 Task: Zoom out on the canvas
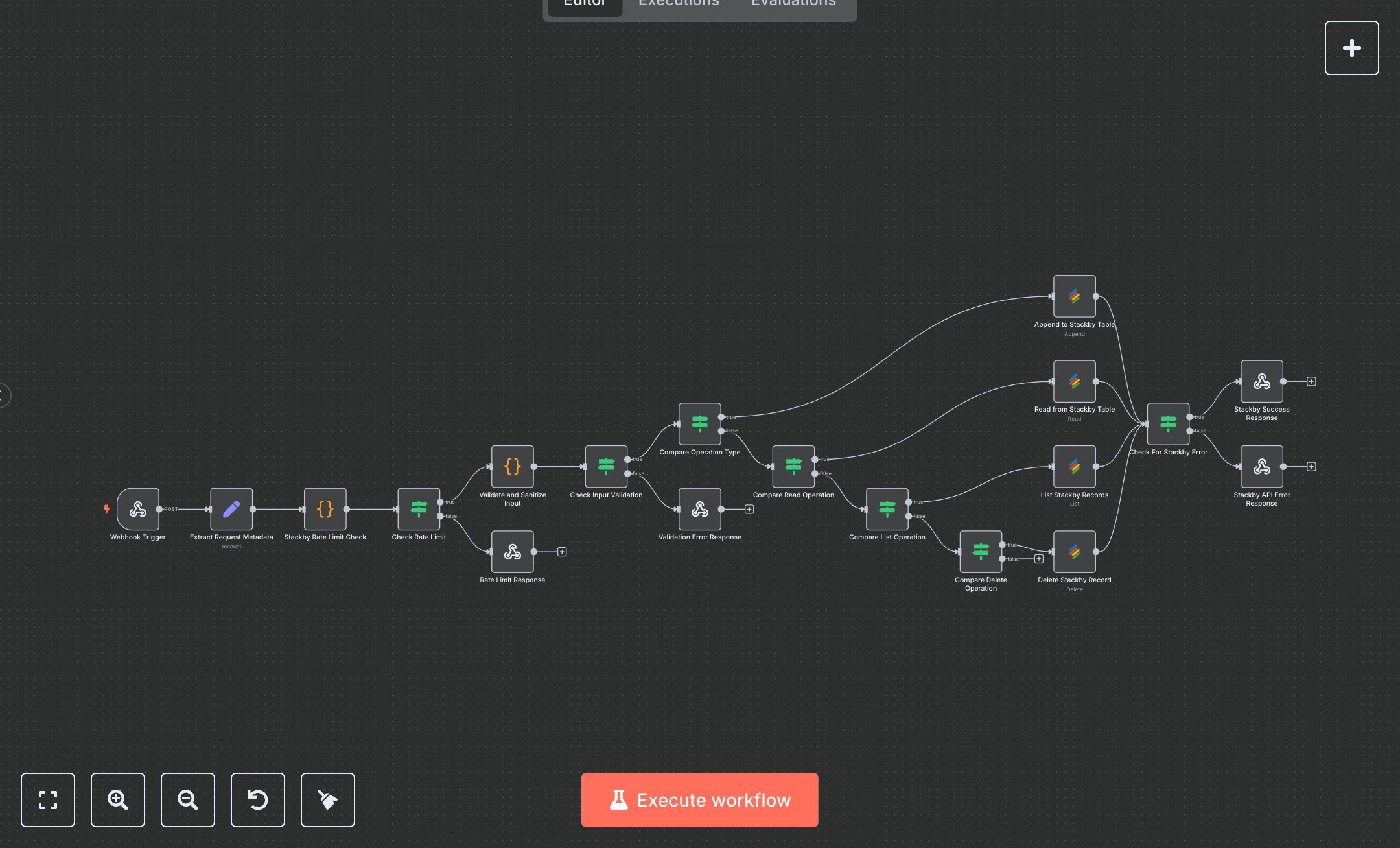187,800
